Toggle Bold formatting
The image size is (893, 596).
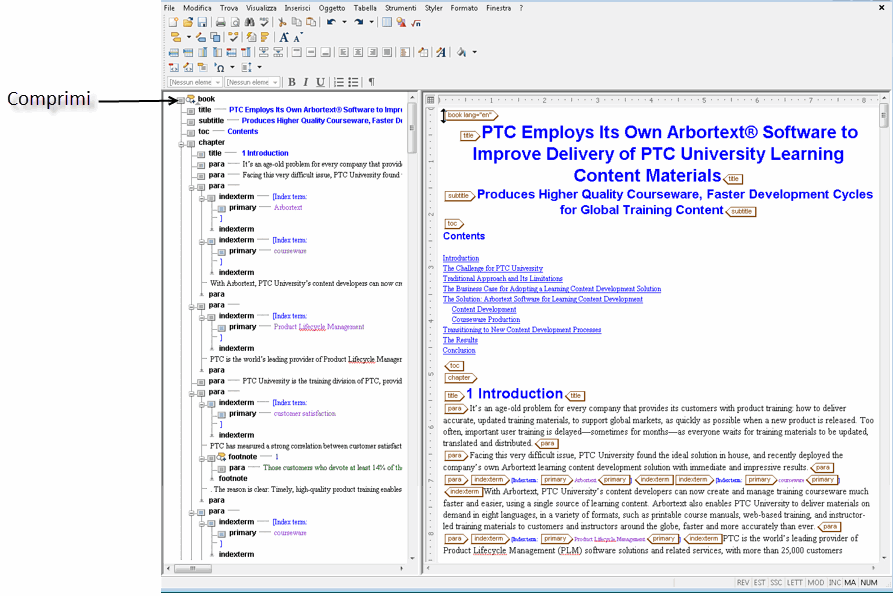pyautogui.click(x=292, y=82)
